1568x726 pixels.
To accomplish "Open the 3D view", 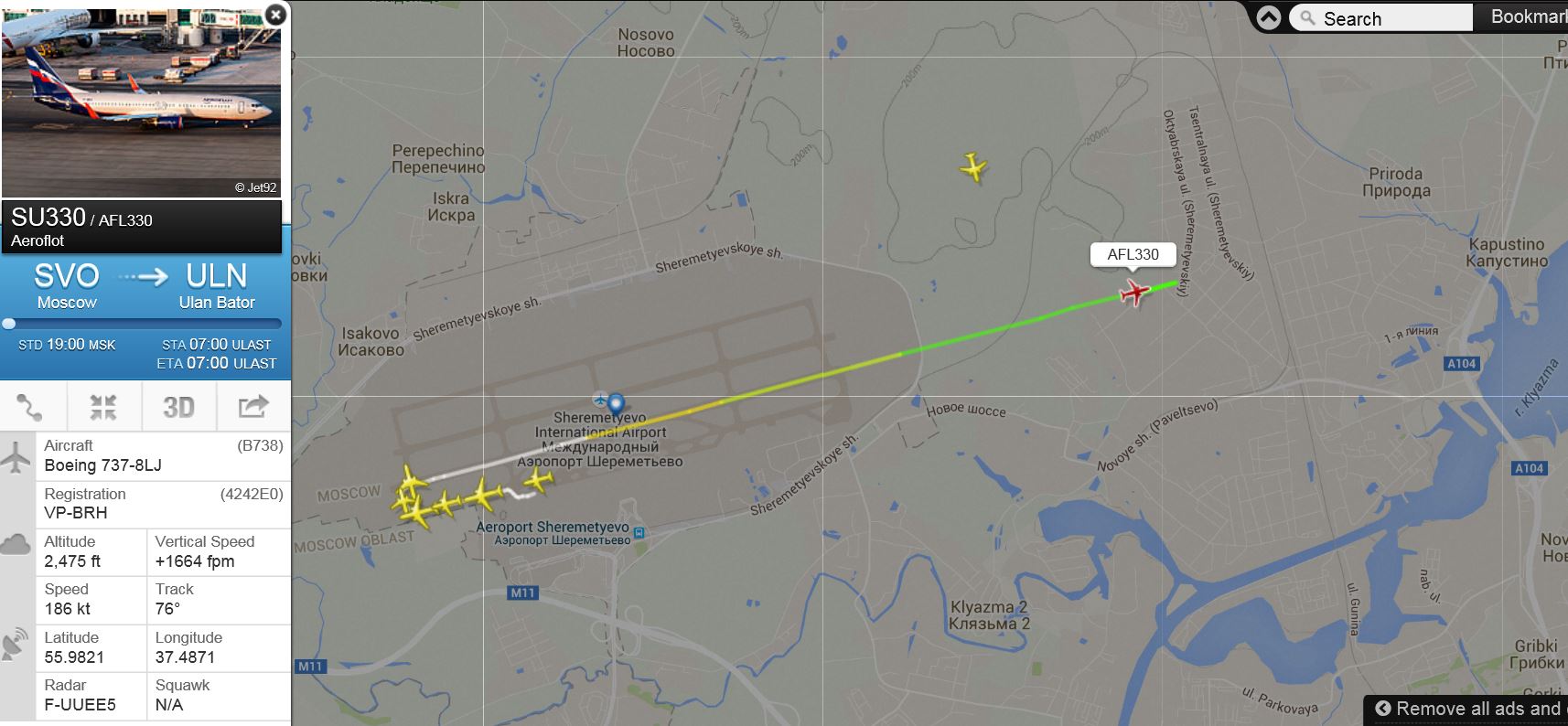I will [178, 407].
